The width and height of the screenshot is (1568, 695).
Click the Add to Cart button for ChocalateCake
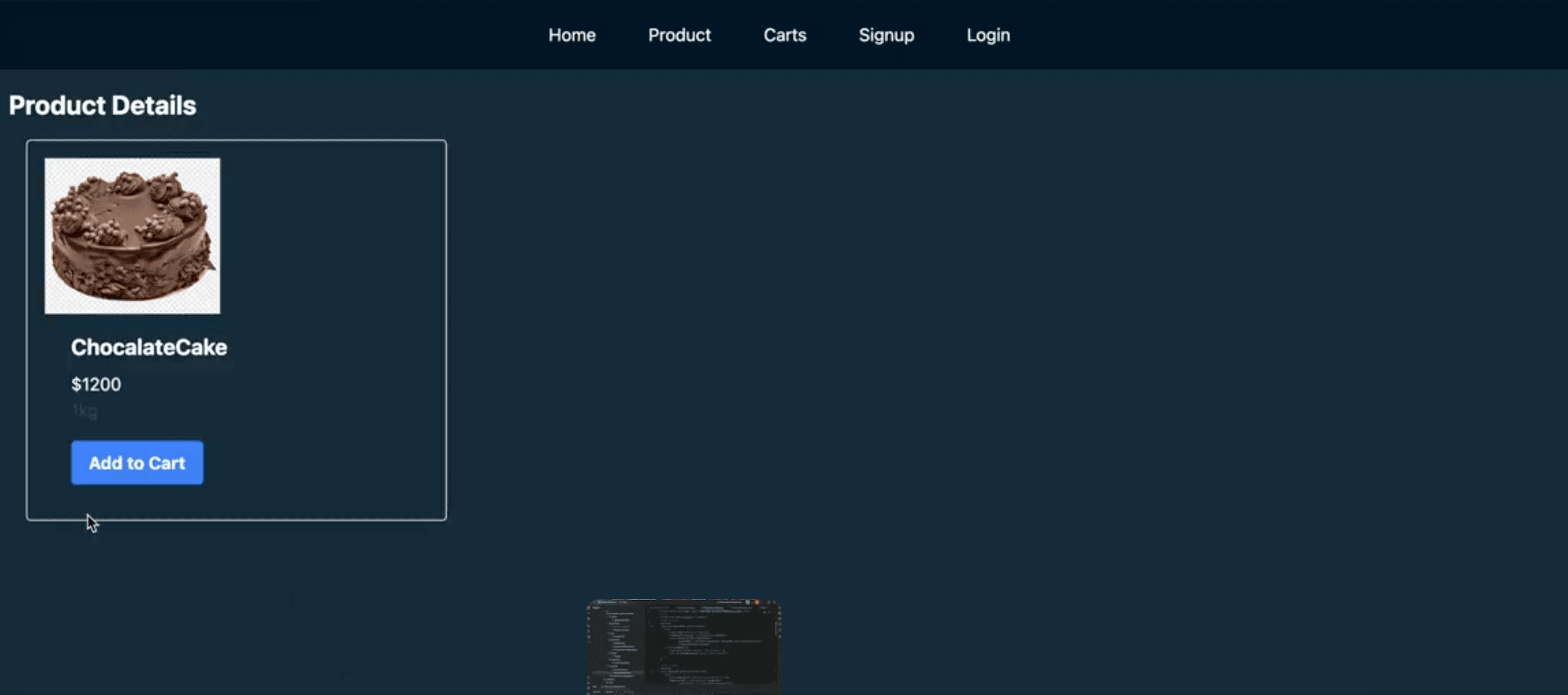[x=136, y=463]
